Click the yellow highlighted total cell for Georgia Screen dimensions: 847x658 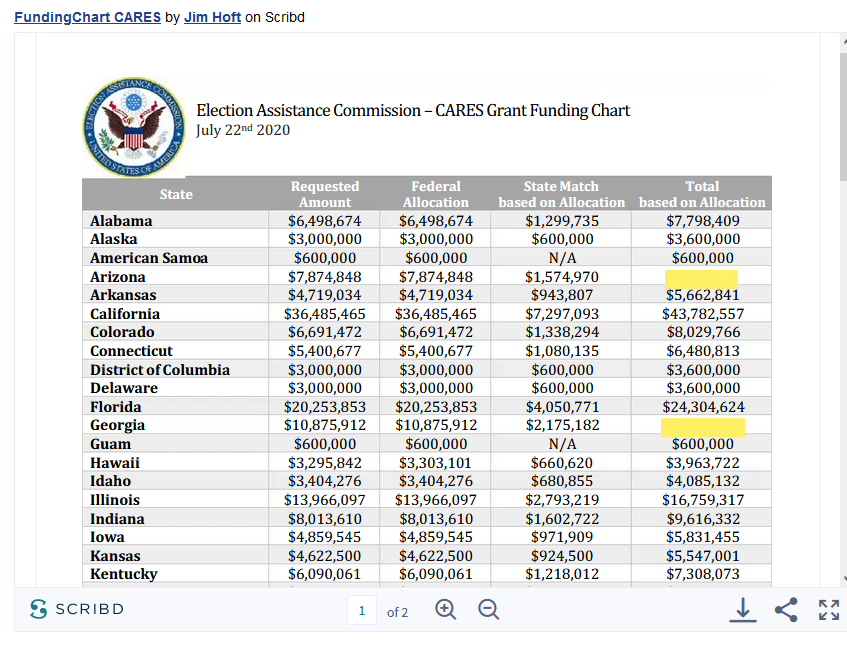pyautogui.click(x=703, y=427)
